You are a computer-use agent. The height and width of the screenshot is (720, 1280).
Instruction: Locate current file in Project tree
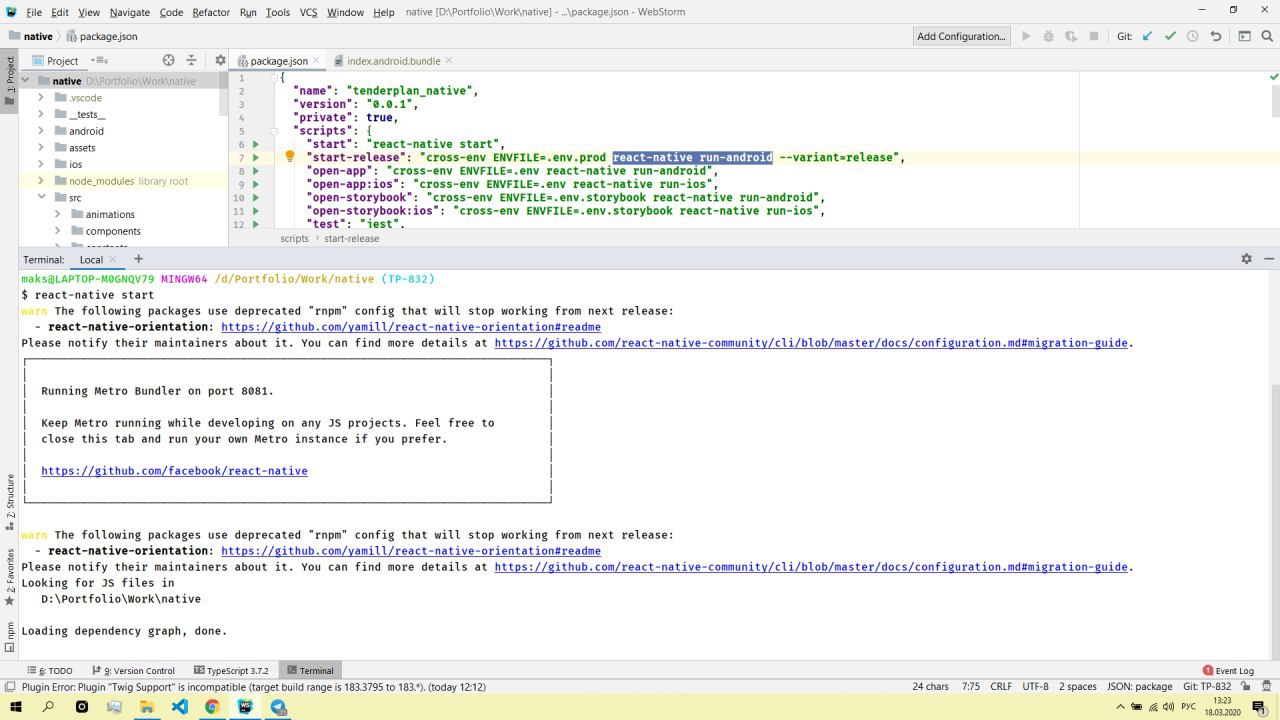click(168, 60)
